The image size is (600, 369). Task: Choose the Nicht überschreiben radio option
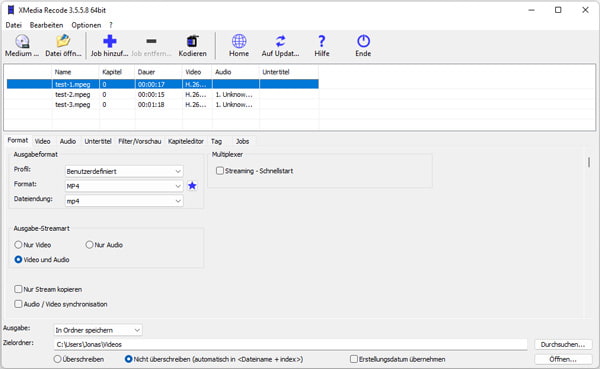[129, 359]
